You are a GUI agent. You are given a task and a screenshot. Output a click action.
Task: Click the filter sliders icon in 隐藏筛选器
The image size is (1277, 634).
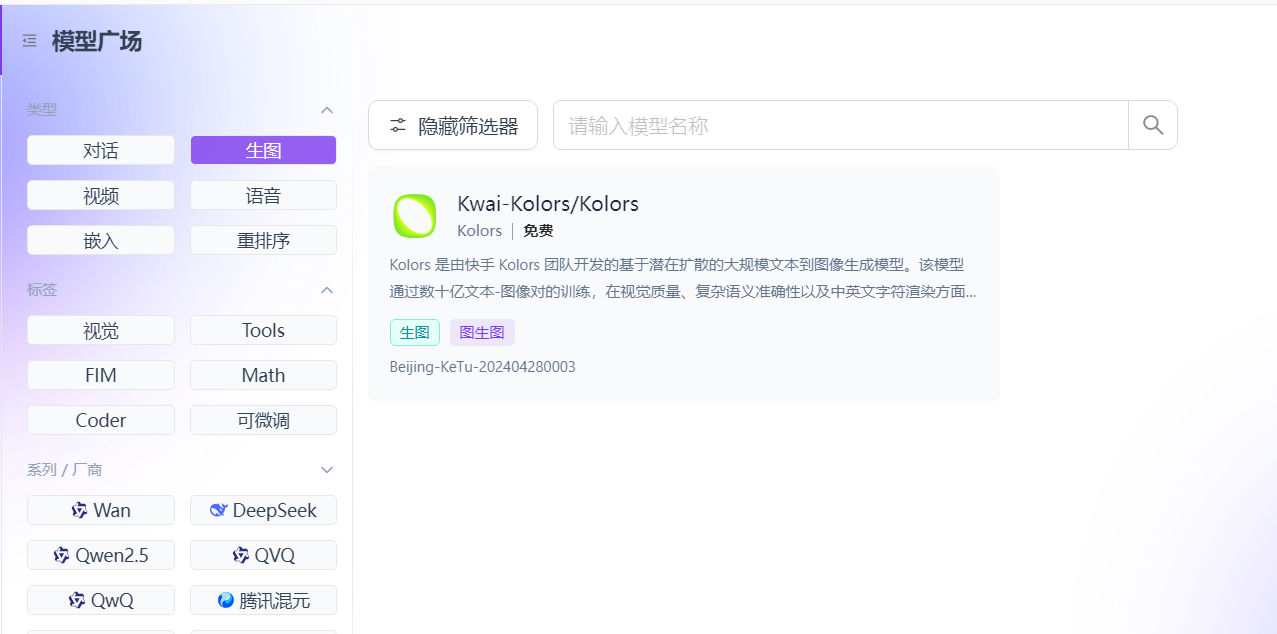coord(398,125)
